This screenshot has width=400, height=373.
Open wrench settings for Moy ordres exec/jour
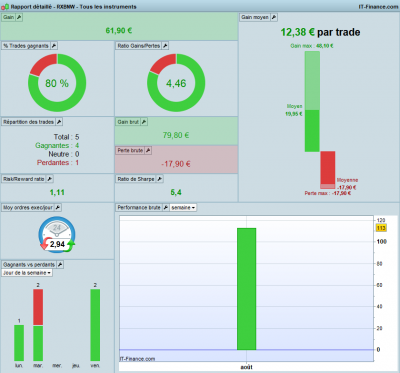coord(58,208)
